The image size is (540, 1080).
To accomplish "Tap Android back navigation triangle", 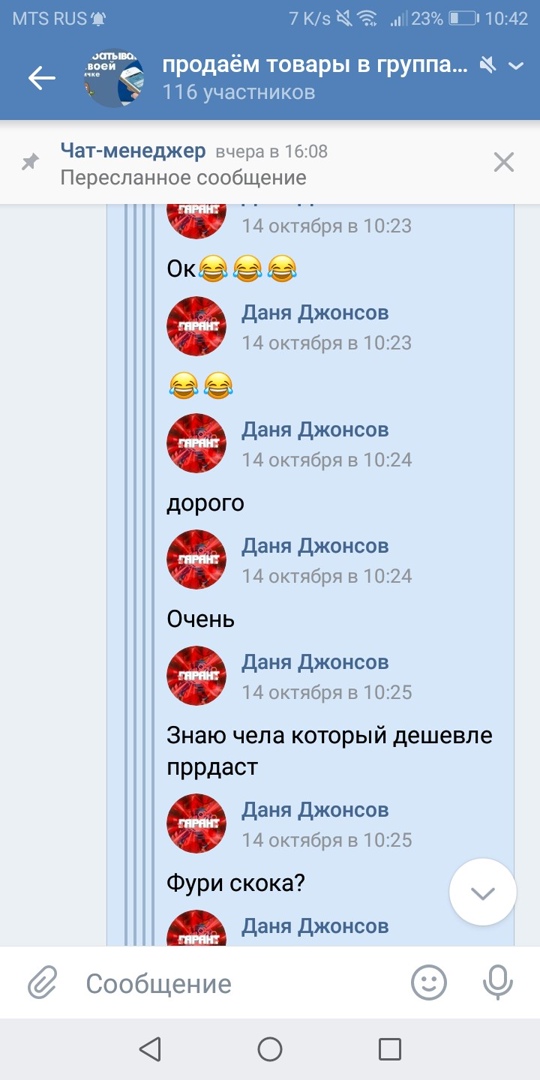I will (149, 1049).
